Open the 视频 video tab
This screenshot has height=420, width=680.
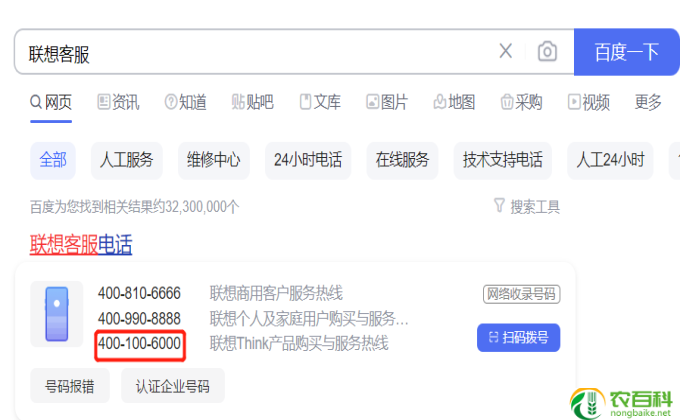pyautogui.click(x=588, y=102)
